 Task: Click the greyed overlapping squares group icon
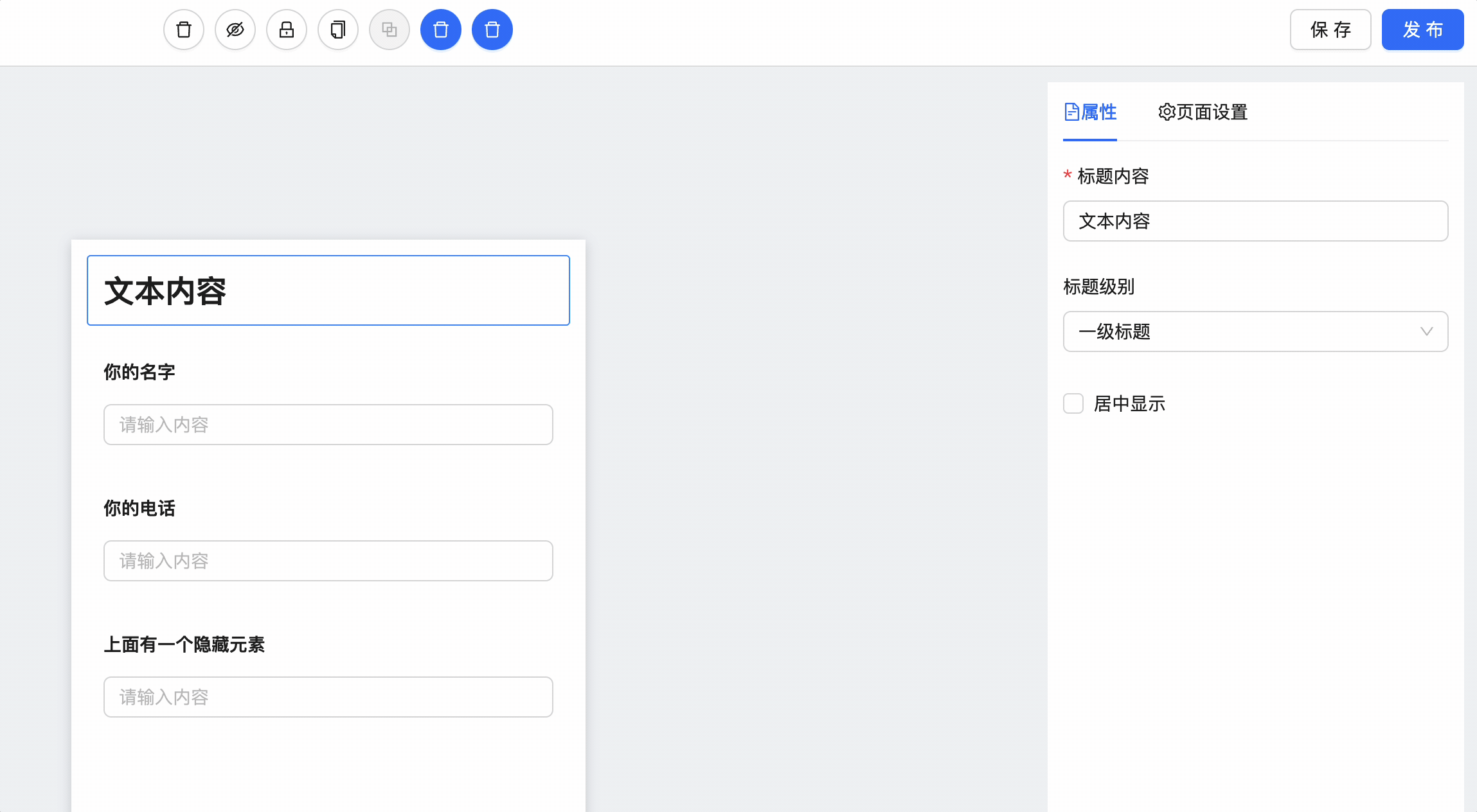(x=389, y=30)
